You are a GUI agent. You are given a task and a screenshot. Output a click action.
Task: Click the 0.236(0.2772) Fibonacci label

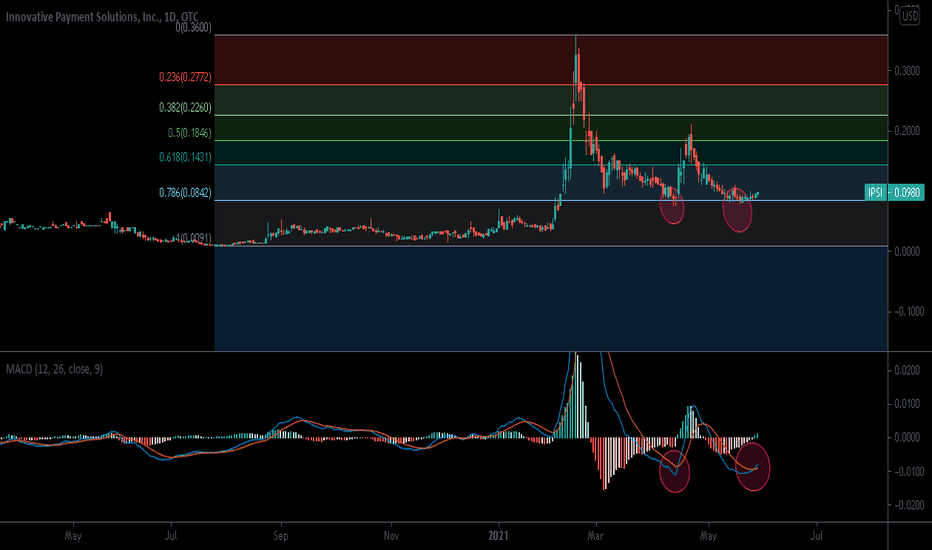coord(185,77)
